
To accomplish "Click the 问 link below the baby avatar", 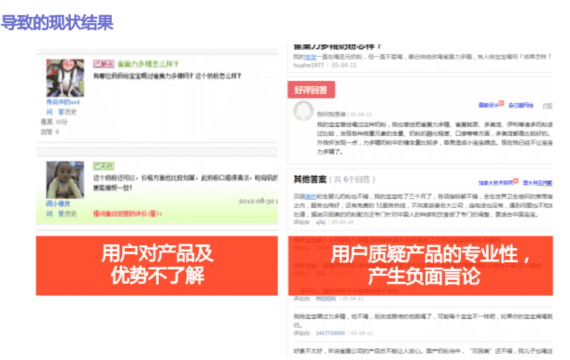I will [x=49, y=213].
